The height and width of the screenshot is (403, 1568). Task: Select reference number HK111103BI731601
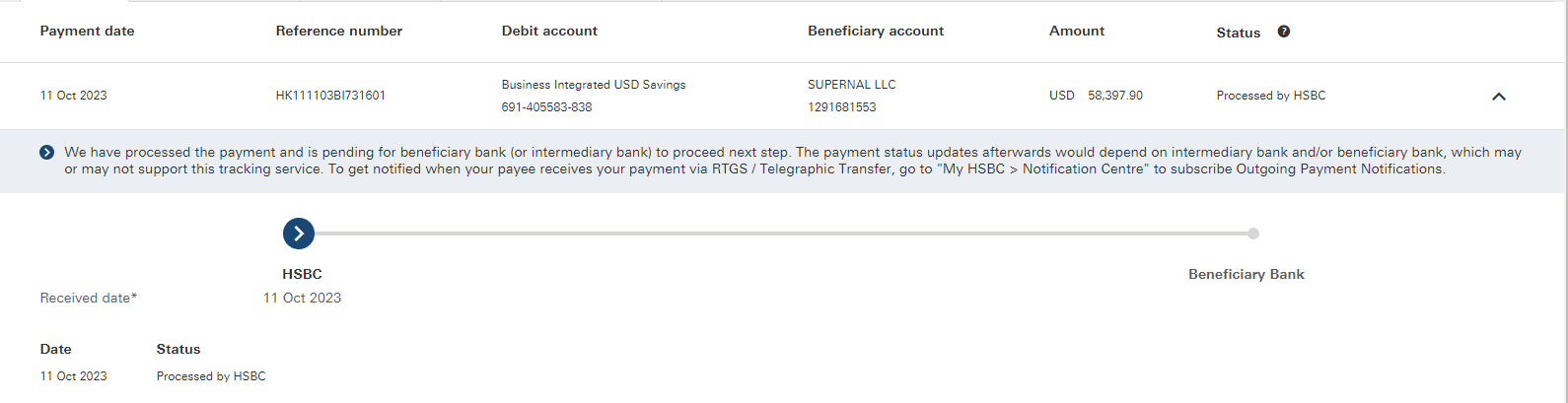330,96
